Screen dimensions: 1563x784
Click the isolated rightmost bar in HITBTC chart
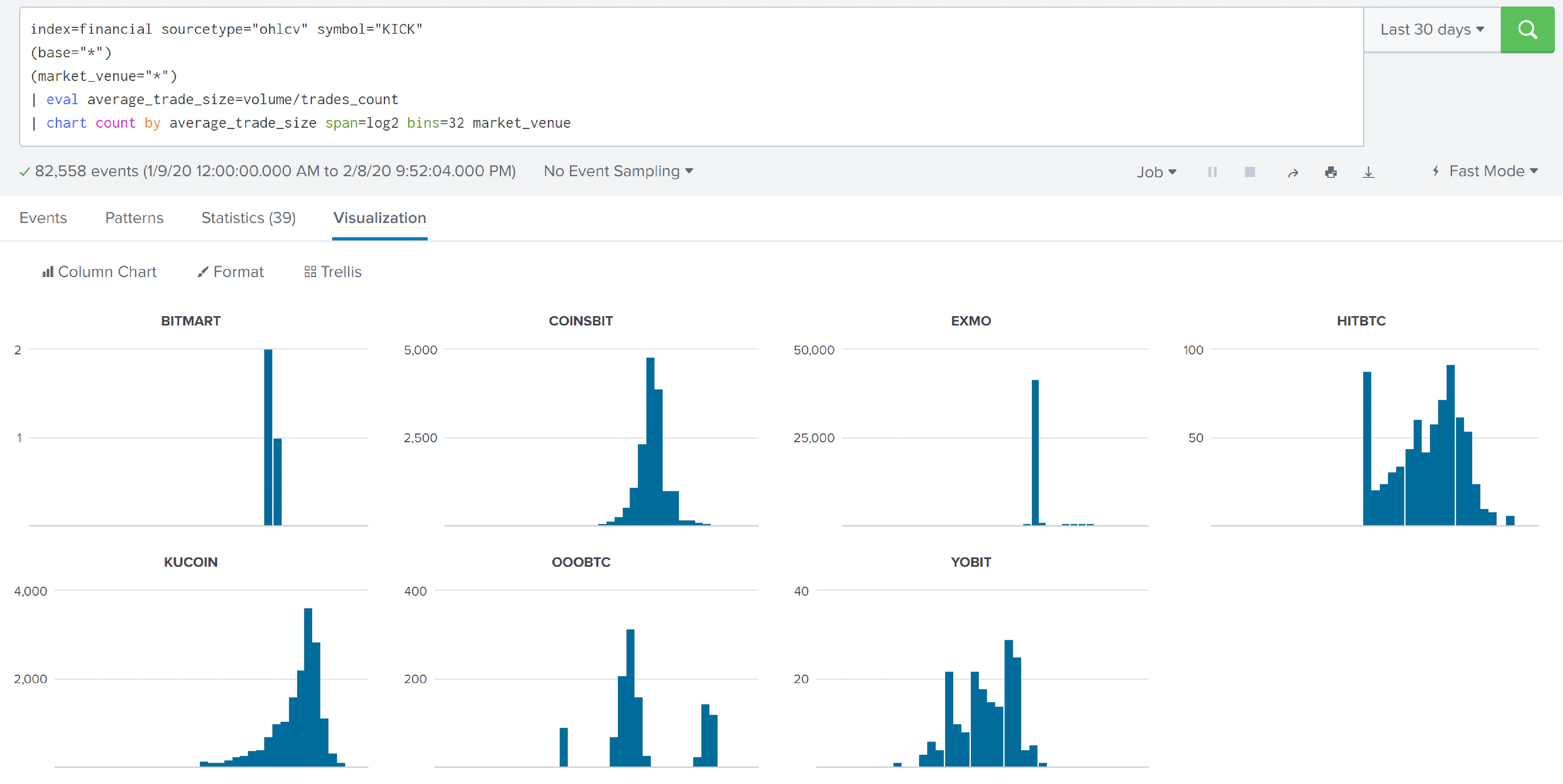[1510, 520]
